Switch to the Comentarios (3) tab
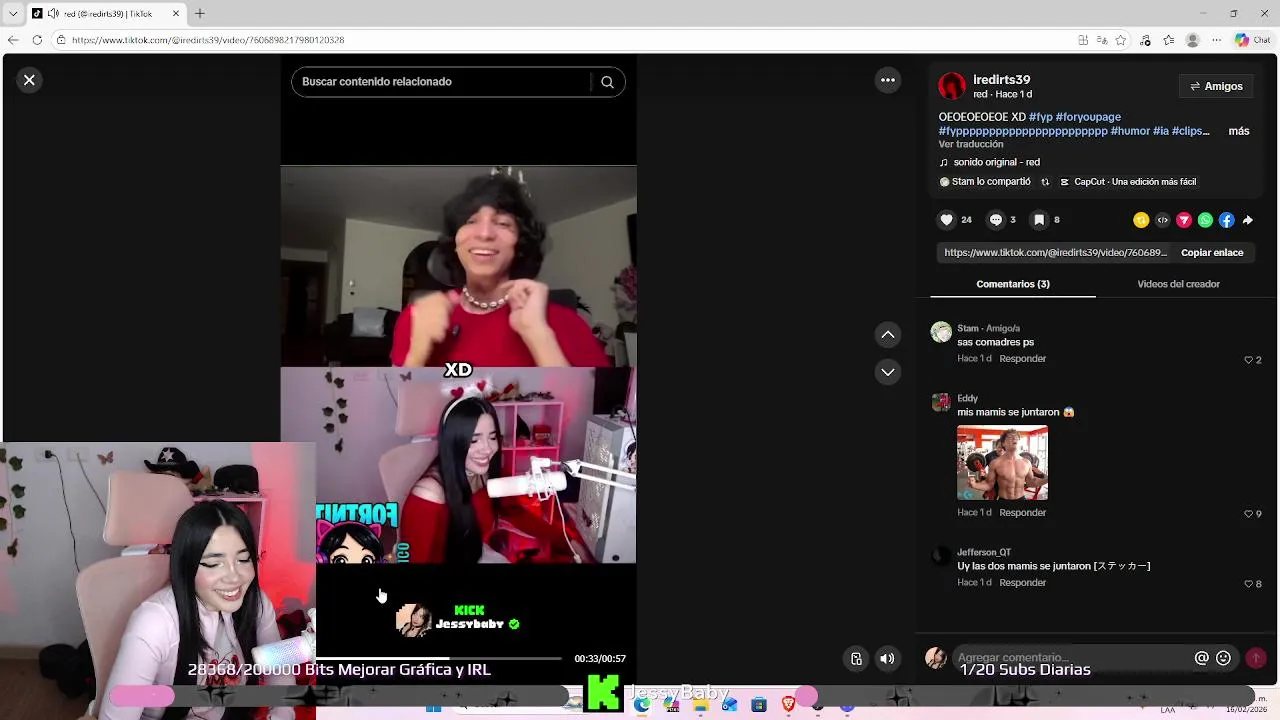The image size is (1280, 720). tap(1013, 284)
